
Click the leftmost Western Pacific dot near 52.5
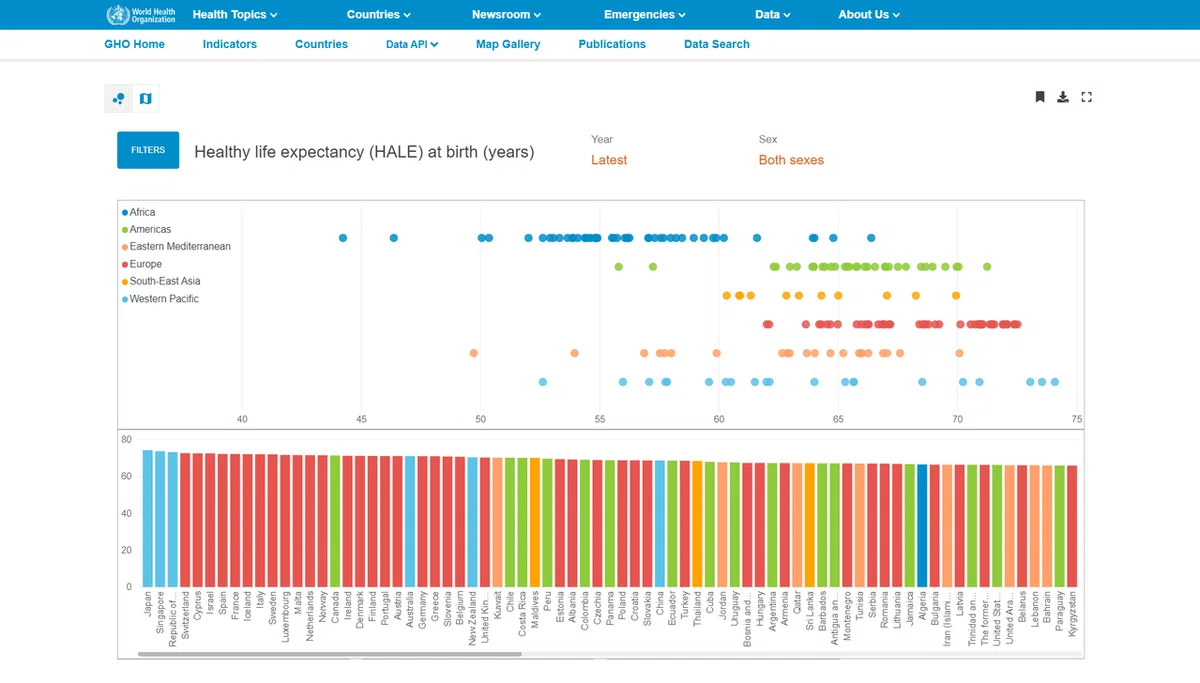pos(543,382)
